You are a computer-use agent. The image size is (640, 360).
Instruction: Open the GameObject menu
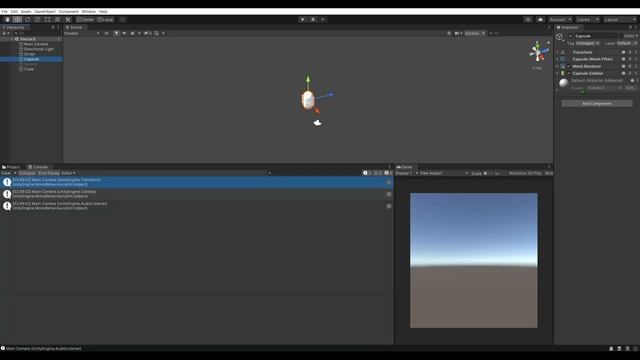point(45,11)
